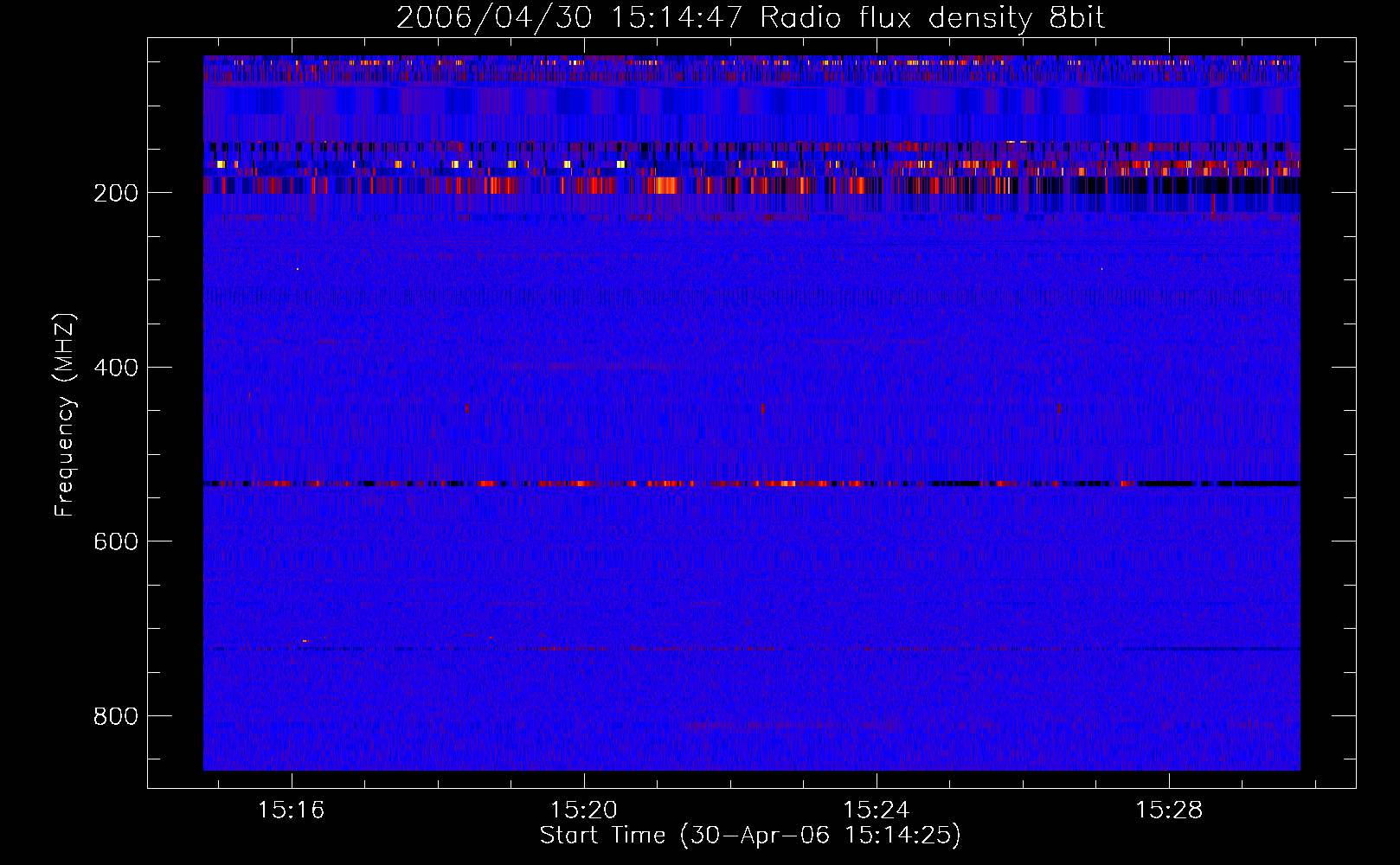Click the '15:28' time tick label
Screen dimensions: 1400x865
pyautogui.click(x=1169, y=810)
